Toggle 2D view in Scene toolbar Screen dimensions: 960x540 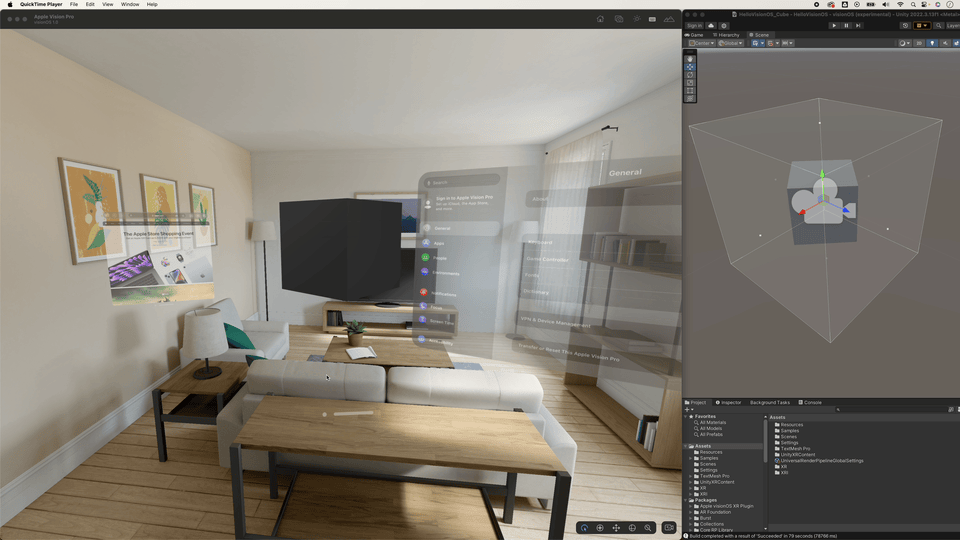coord(919,43)
